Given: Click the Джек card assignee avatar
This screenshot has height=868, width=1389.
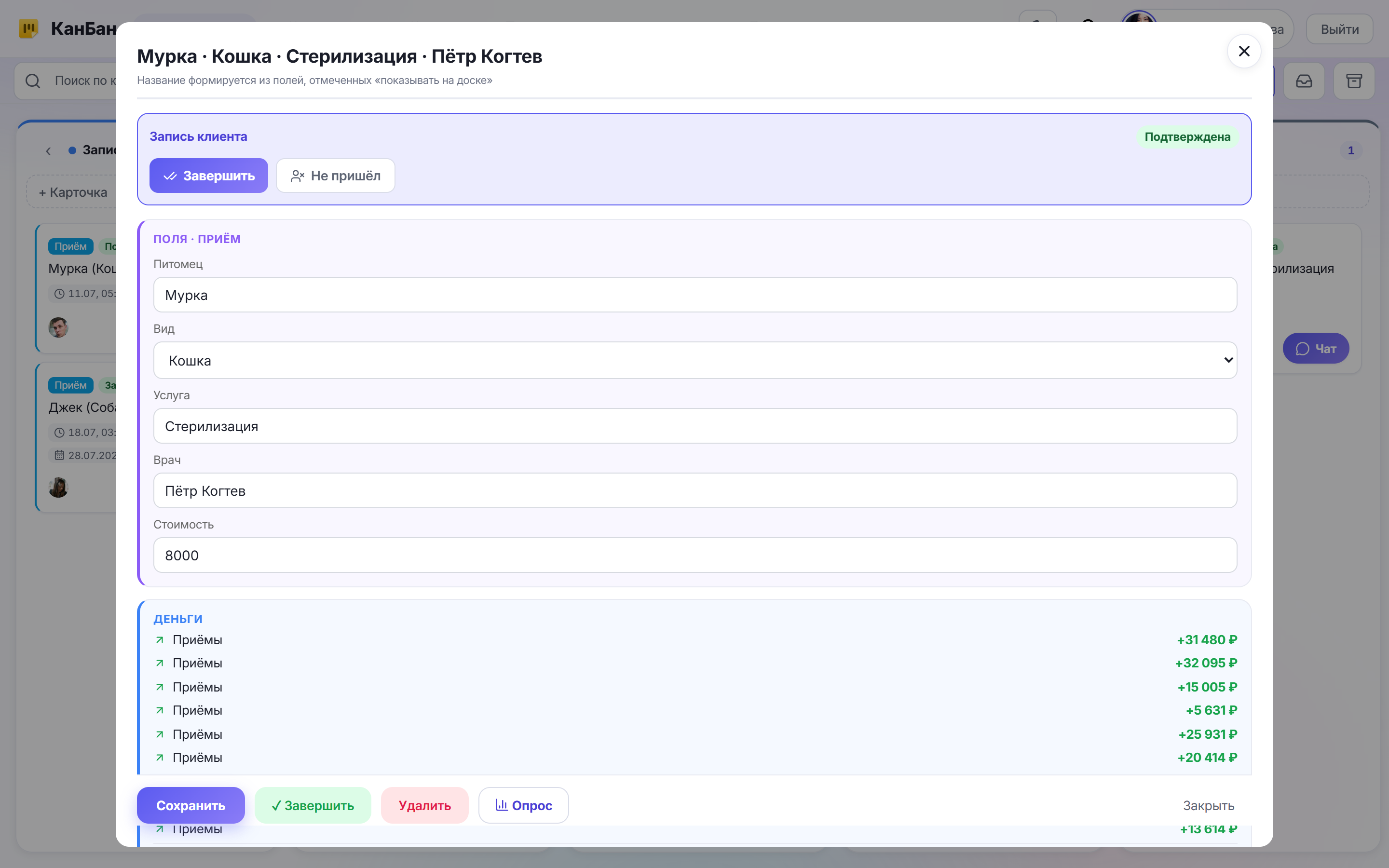Looking at the screenshot, I should 58,488.
